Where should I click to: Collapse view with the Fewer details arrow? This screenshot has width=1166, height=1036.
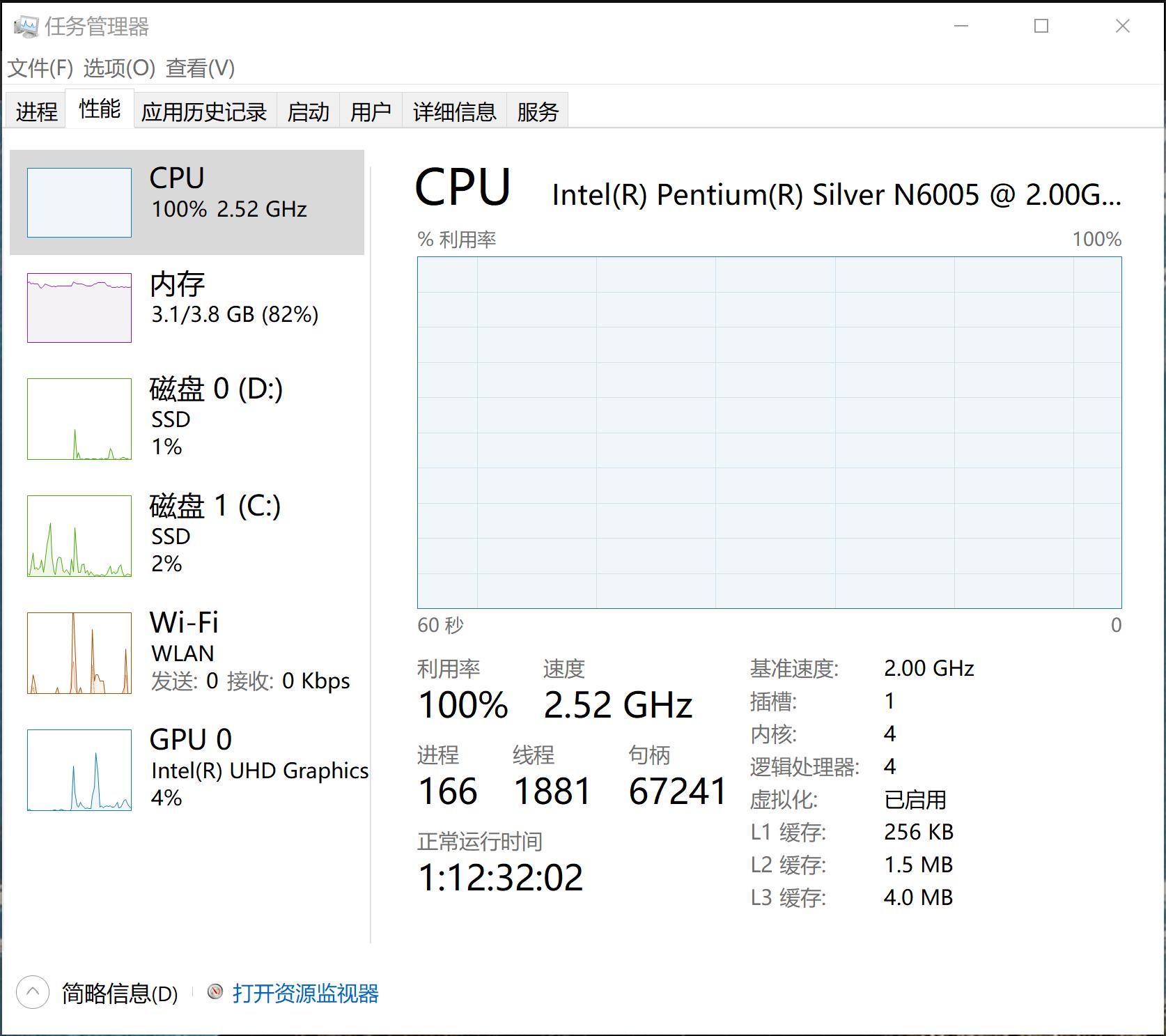point(32,993)
